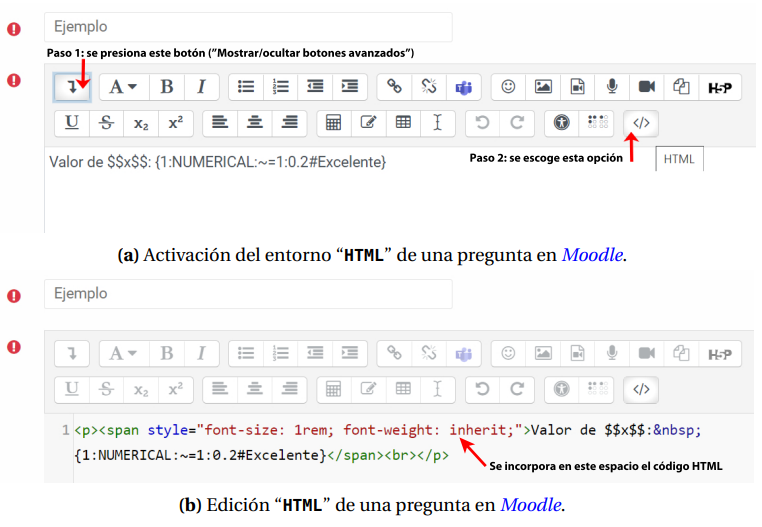Screen dimensions: 762x527
Task: Click the first 'Ejemplo' name input field
Action: (248, 27)
